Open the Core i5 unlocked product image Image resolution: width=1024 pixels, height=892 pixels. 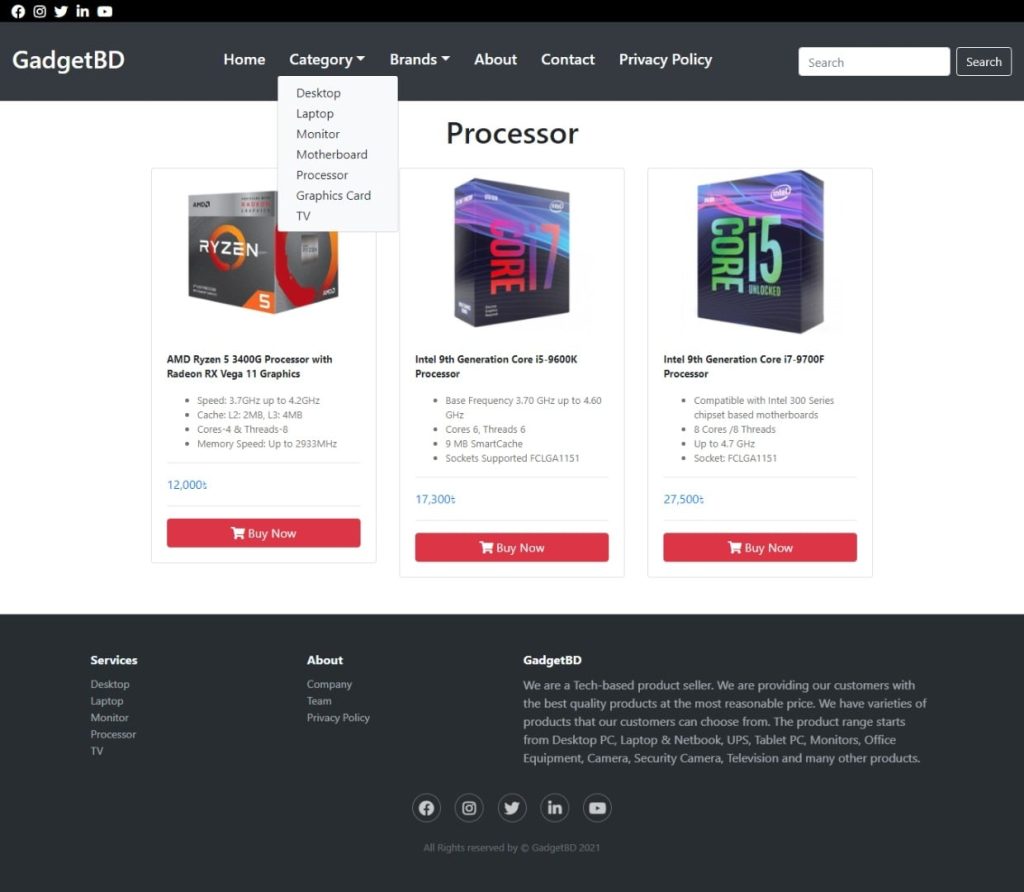tap(760, 251)
